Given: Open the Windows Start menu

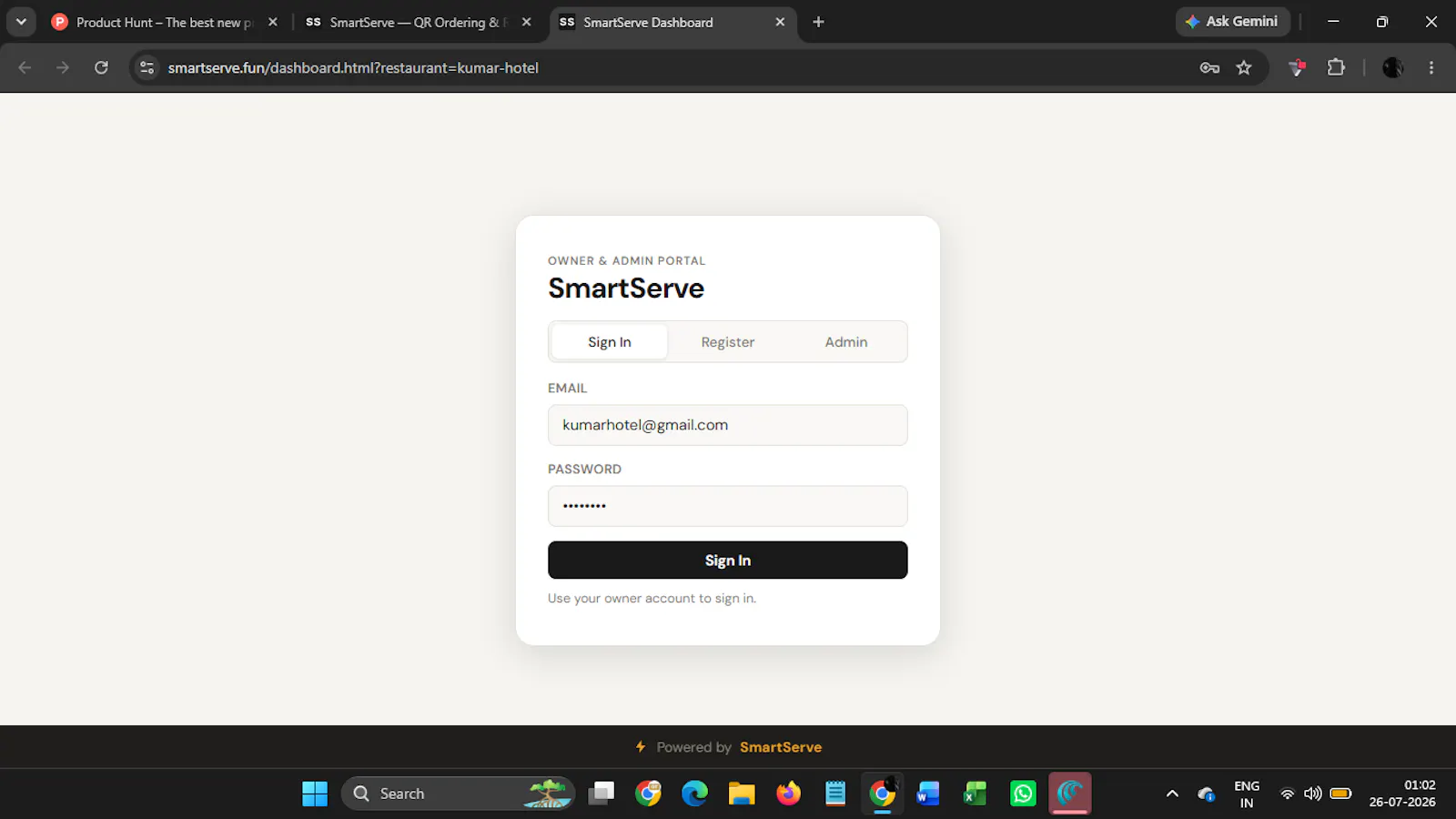Looking at the screenshot, I should [315, 794].
